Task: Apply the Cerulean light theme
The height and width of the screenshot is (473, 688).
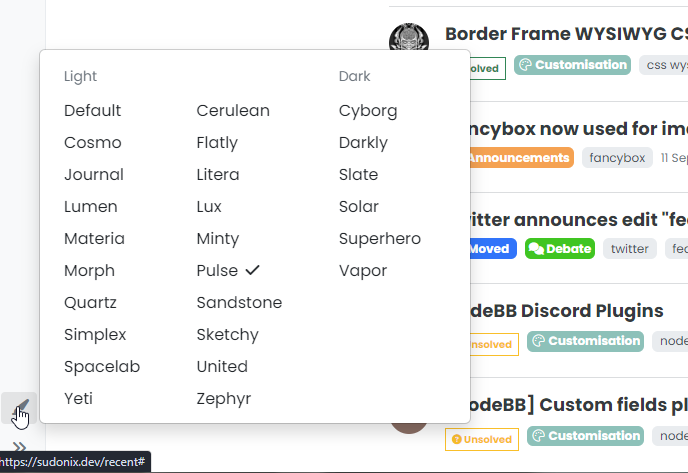Action: [233, 111]
